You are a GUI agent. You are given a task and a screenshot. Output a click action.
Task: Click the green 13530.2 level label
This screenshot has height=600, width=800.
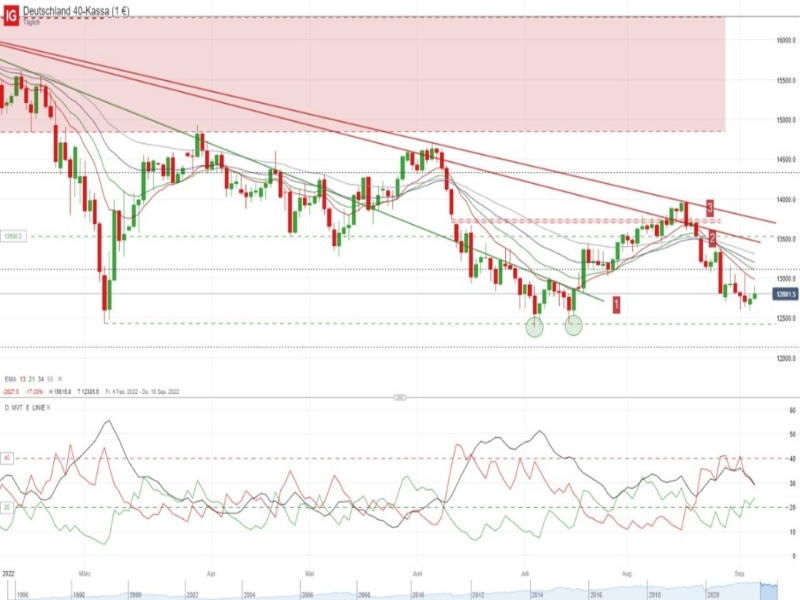13,236
